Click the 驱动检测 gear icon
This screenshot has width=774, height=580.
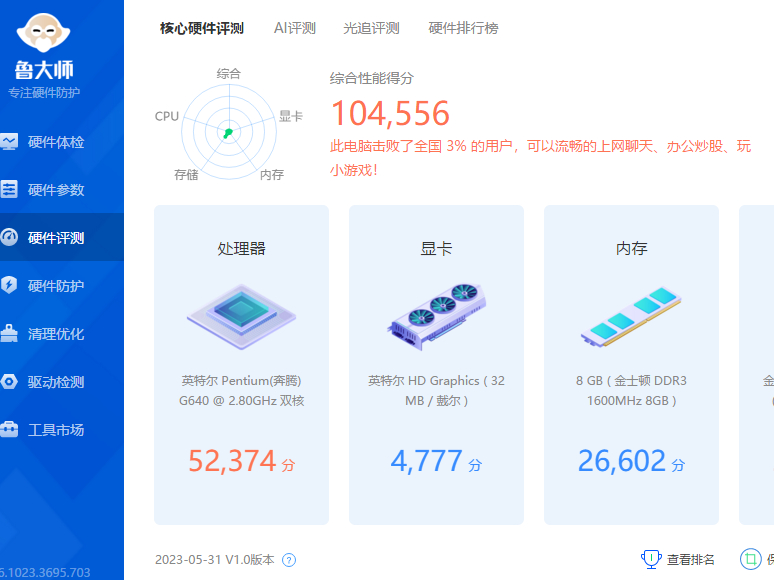point(8,382)
